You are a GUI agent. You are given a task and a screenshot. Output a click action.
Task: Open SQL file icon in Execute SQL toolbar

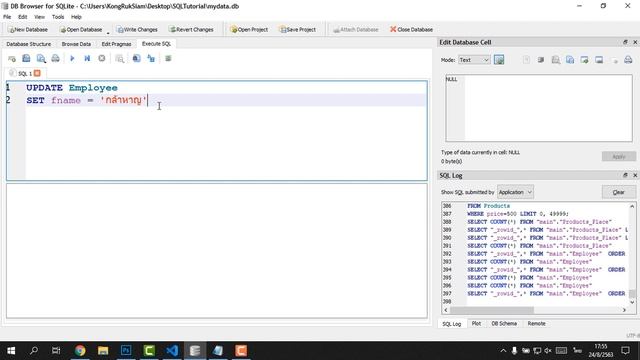coord(27,59)
